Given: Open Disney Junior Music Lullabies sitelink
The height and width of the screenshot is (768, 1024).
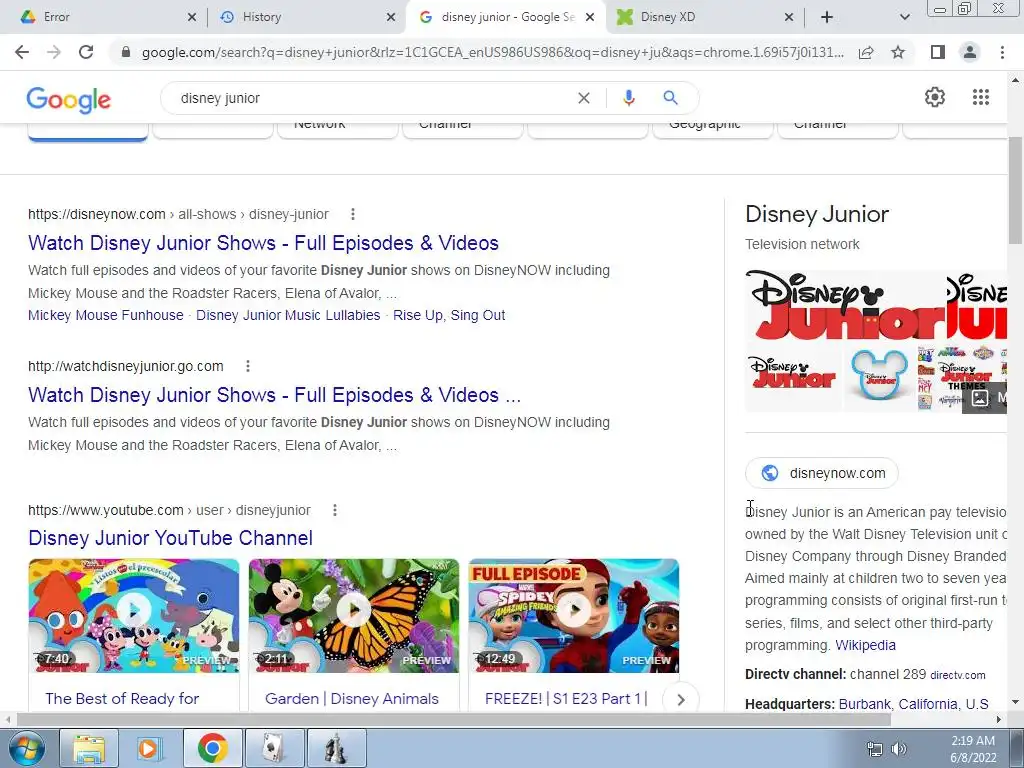Looking at the screenshot, I should tap(288, 315).
